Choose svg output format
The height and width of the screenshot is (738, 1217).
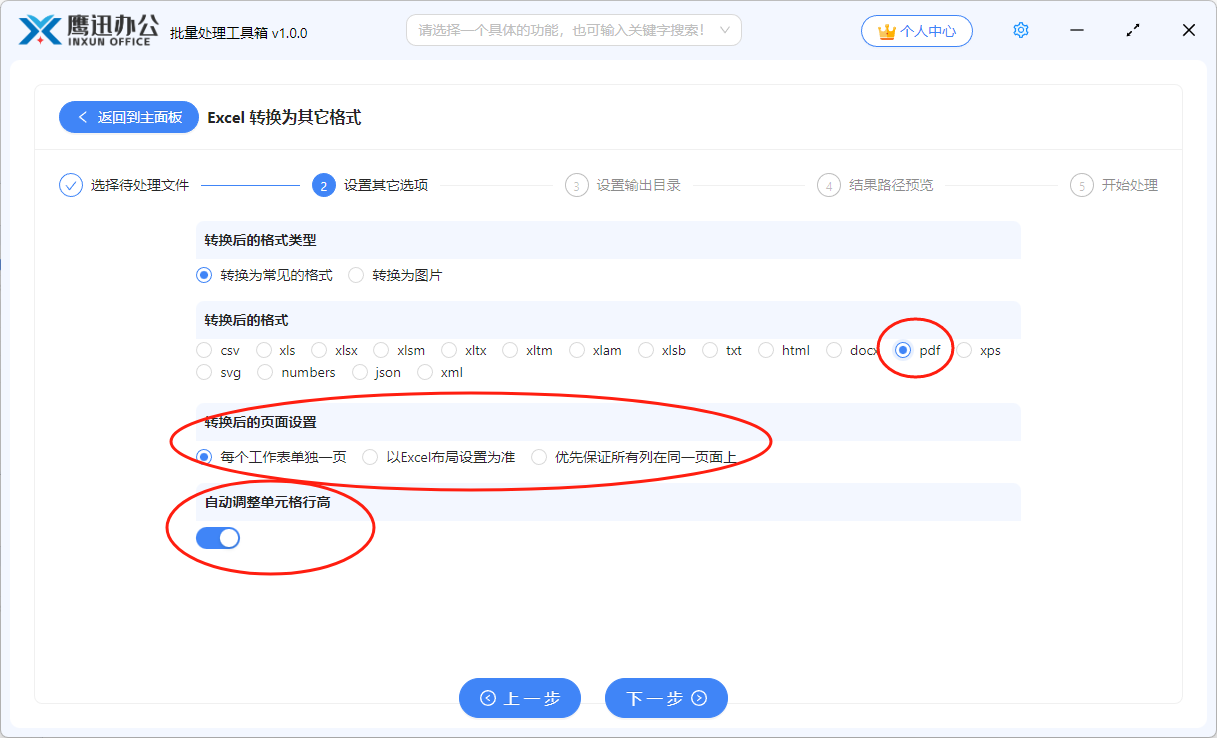(x=204, y=372)
